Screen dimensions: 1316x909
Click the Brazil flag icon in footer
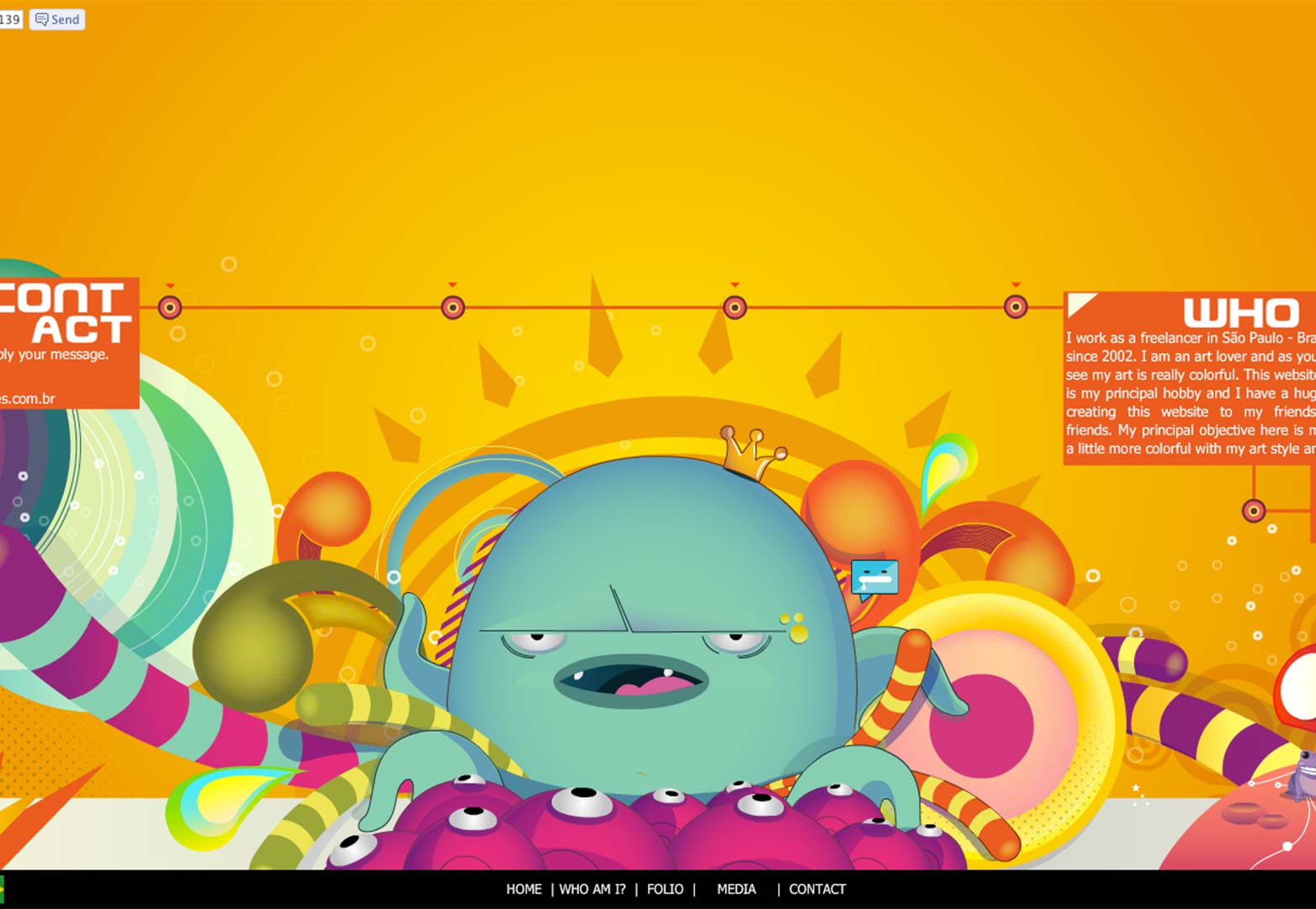pos(2,889)
